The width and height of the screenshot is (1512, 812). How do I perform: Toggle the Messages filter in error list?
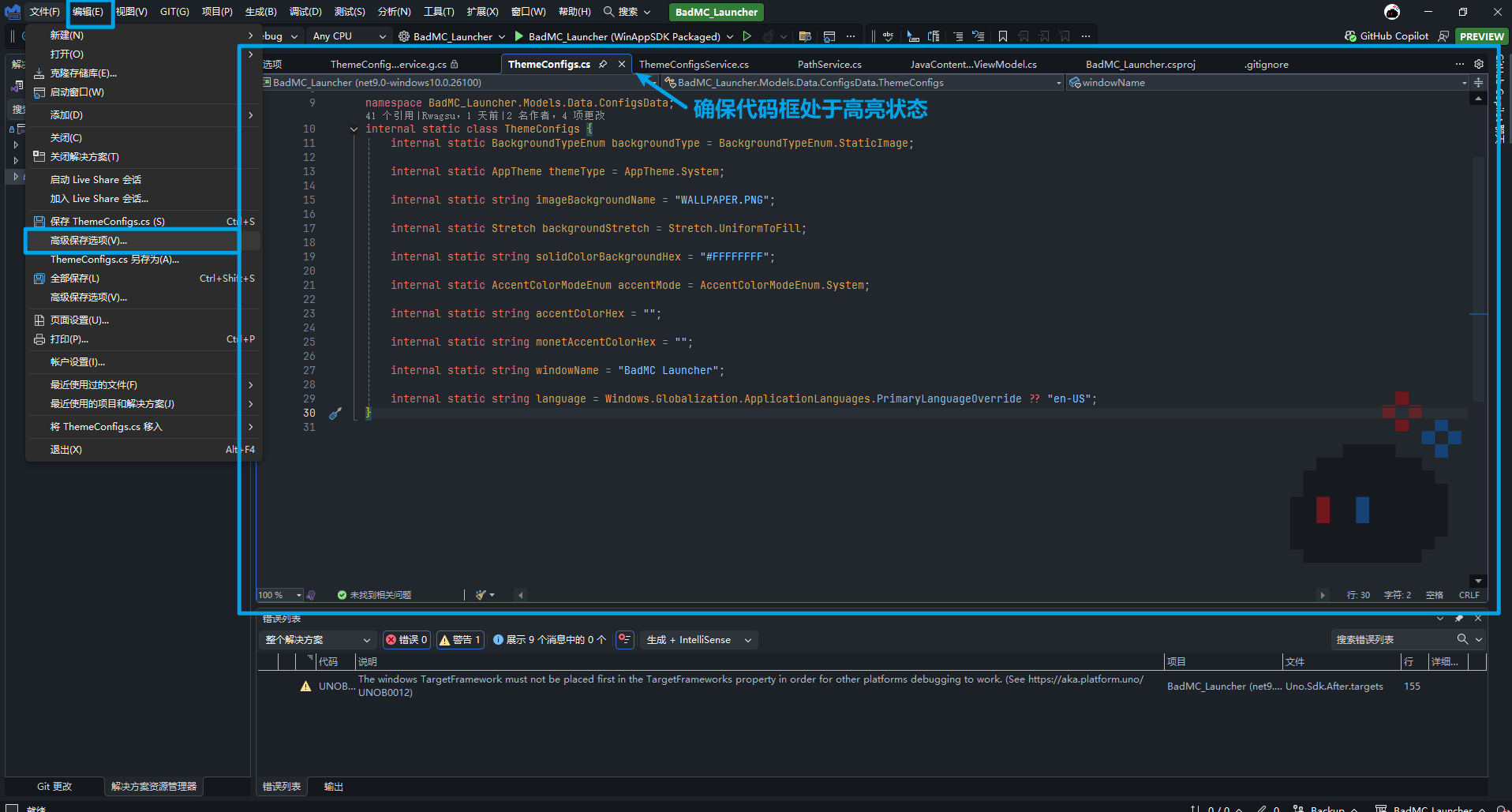(x=549, y=640)
